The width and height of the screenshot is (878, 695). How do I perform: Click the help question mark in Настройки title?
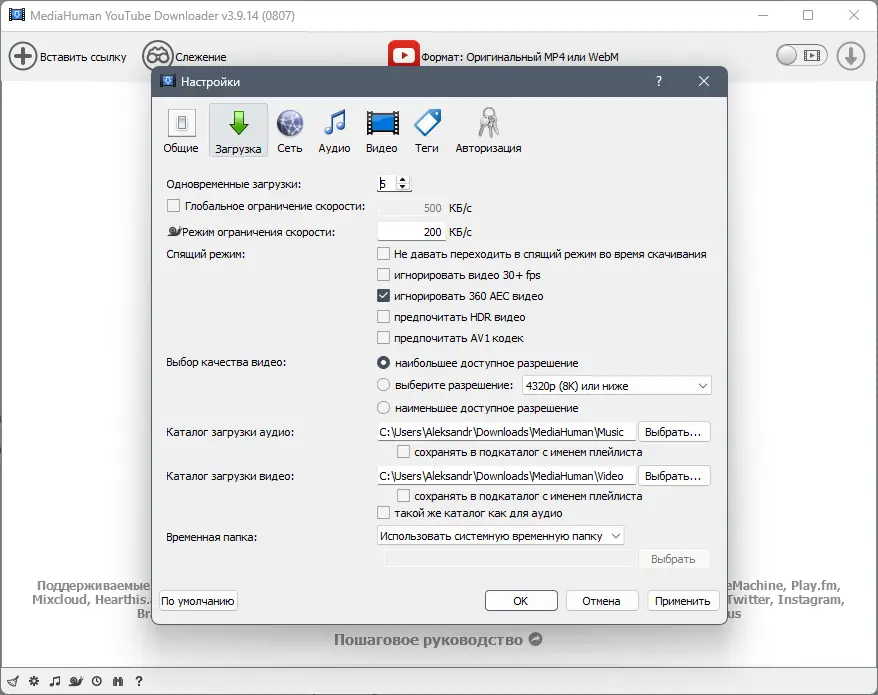click(659, 81)
